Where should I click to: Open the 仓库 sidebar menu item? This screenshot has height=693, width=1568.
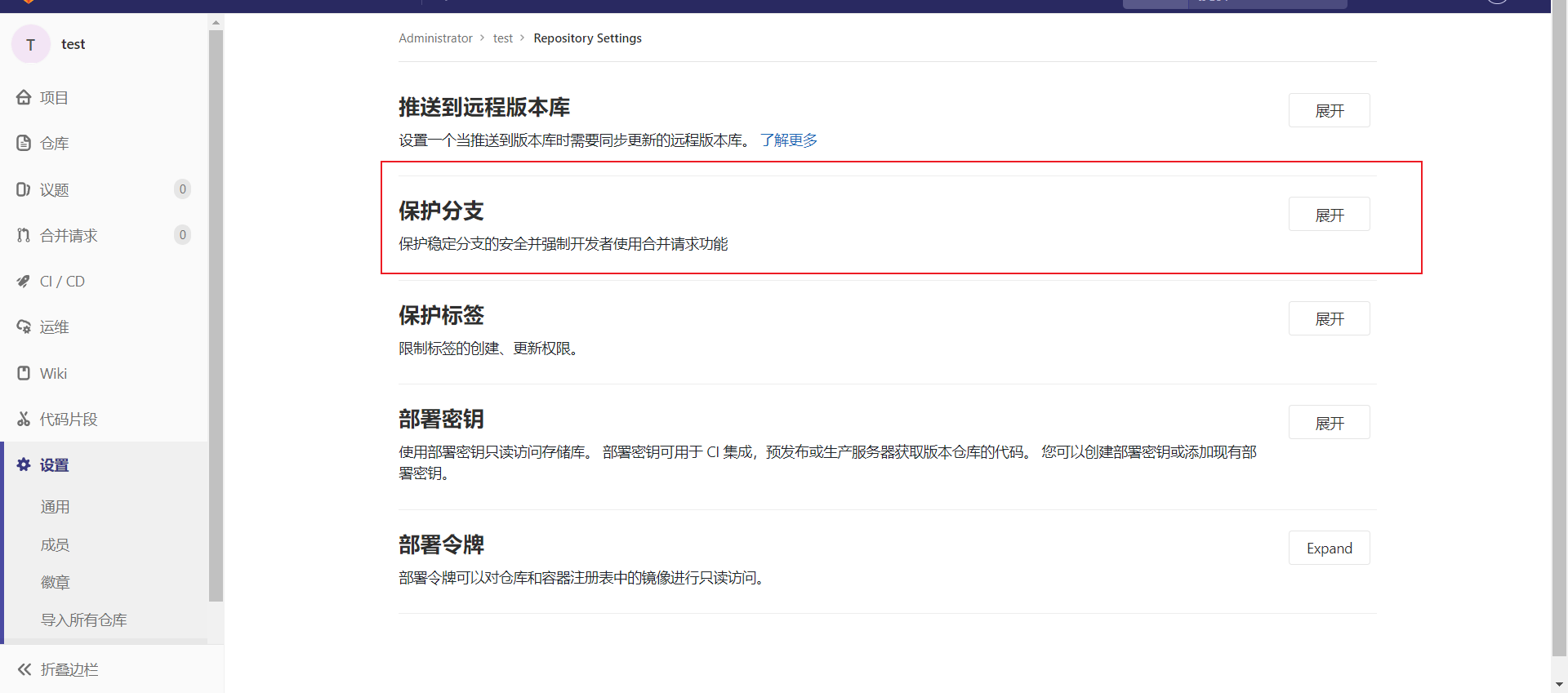pyautogui.click(x=104, y=143)
